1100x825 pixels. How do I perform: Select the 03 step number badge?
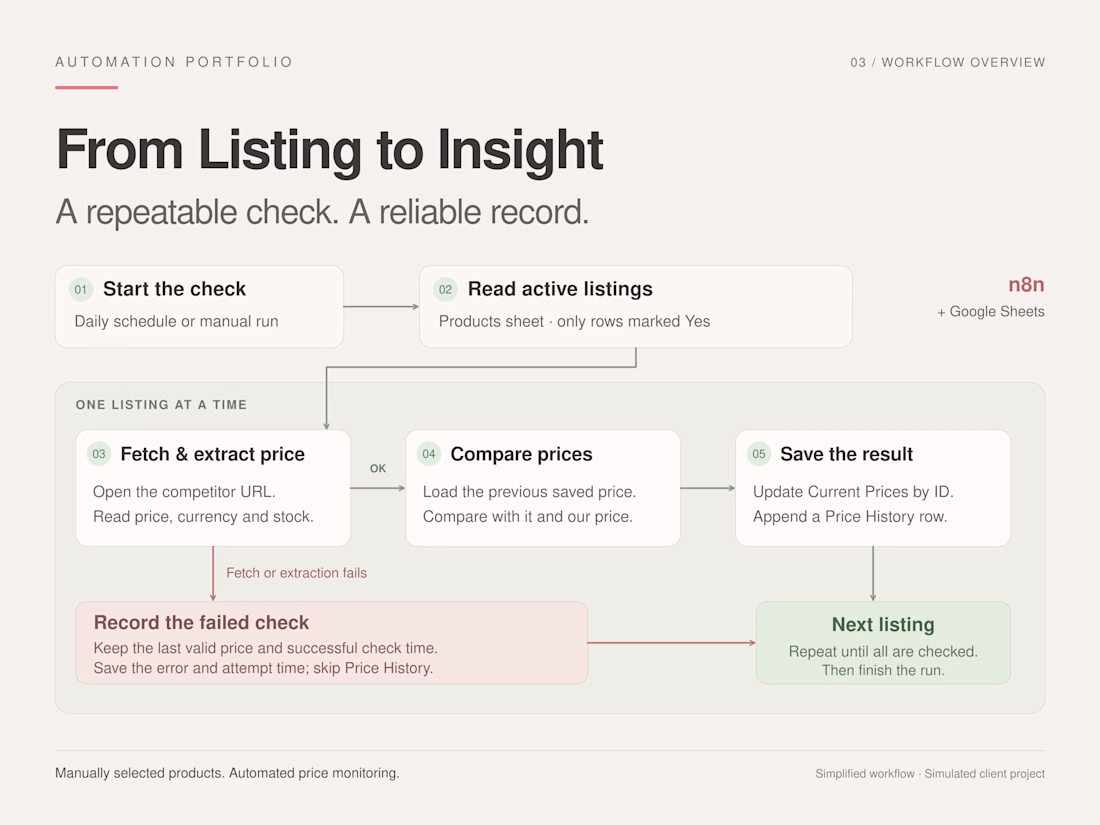(x=99, y=454)
